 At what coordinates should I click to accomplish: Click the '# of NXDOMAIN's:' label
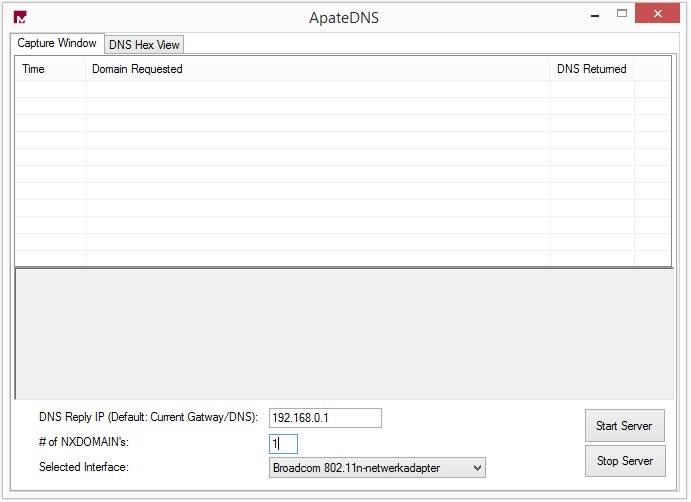[84, 442]
